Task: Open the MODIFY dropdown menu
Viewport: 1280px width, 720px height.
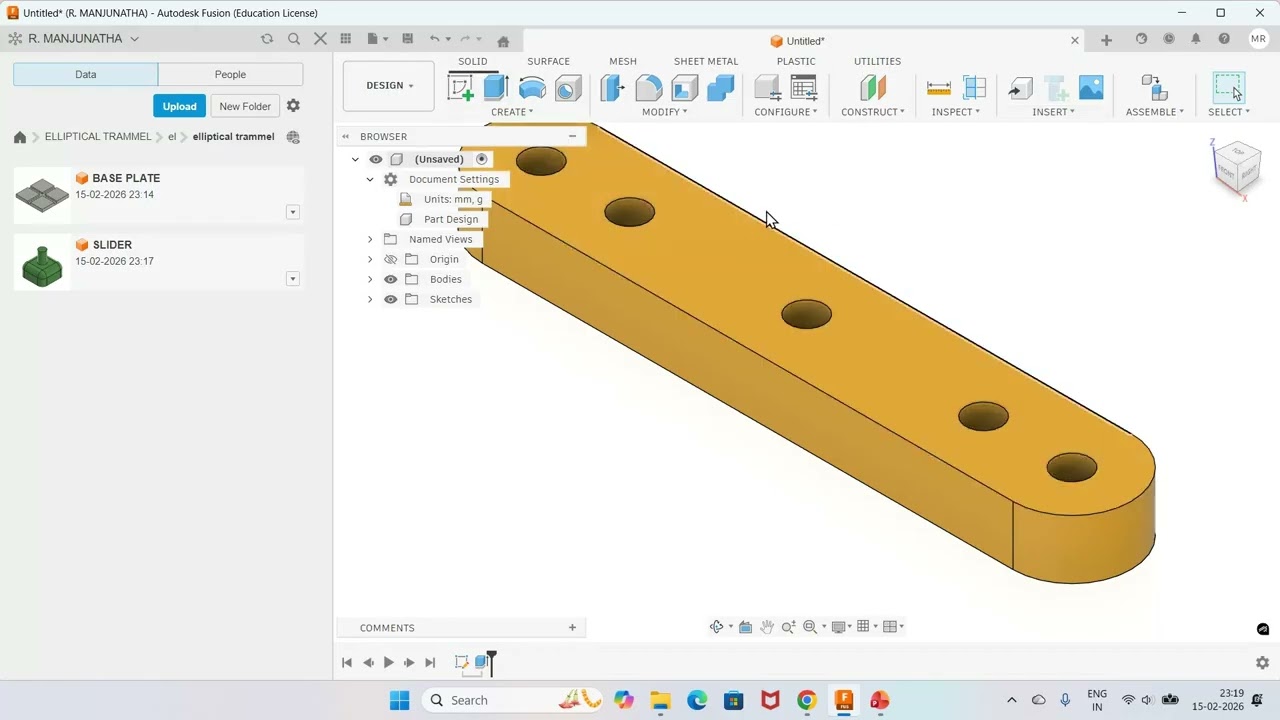Action: coord(664,112)
